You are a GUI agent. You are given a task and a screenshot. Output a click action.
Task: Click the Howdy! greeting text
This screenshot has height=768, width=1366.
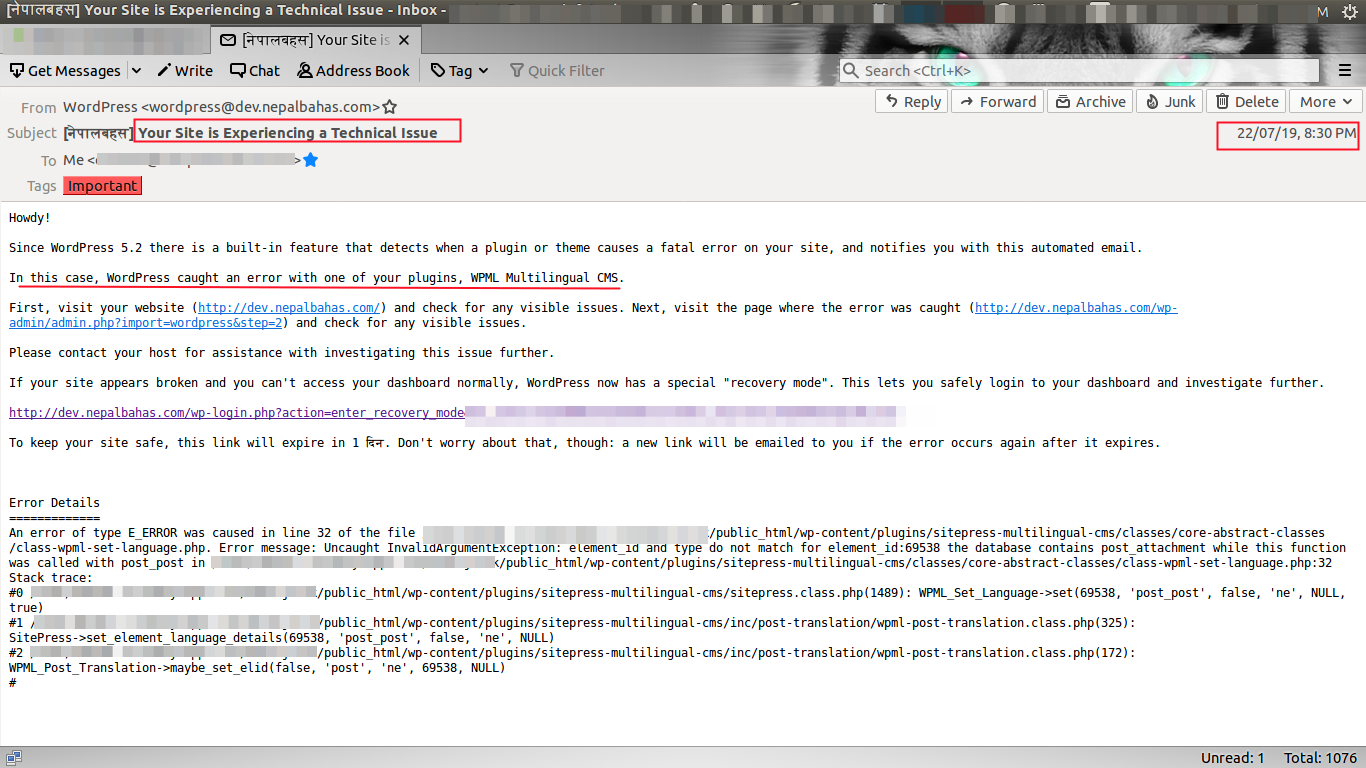pyautogui.click(x=29, y=218)
